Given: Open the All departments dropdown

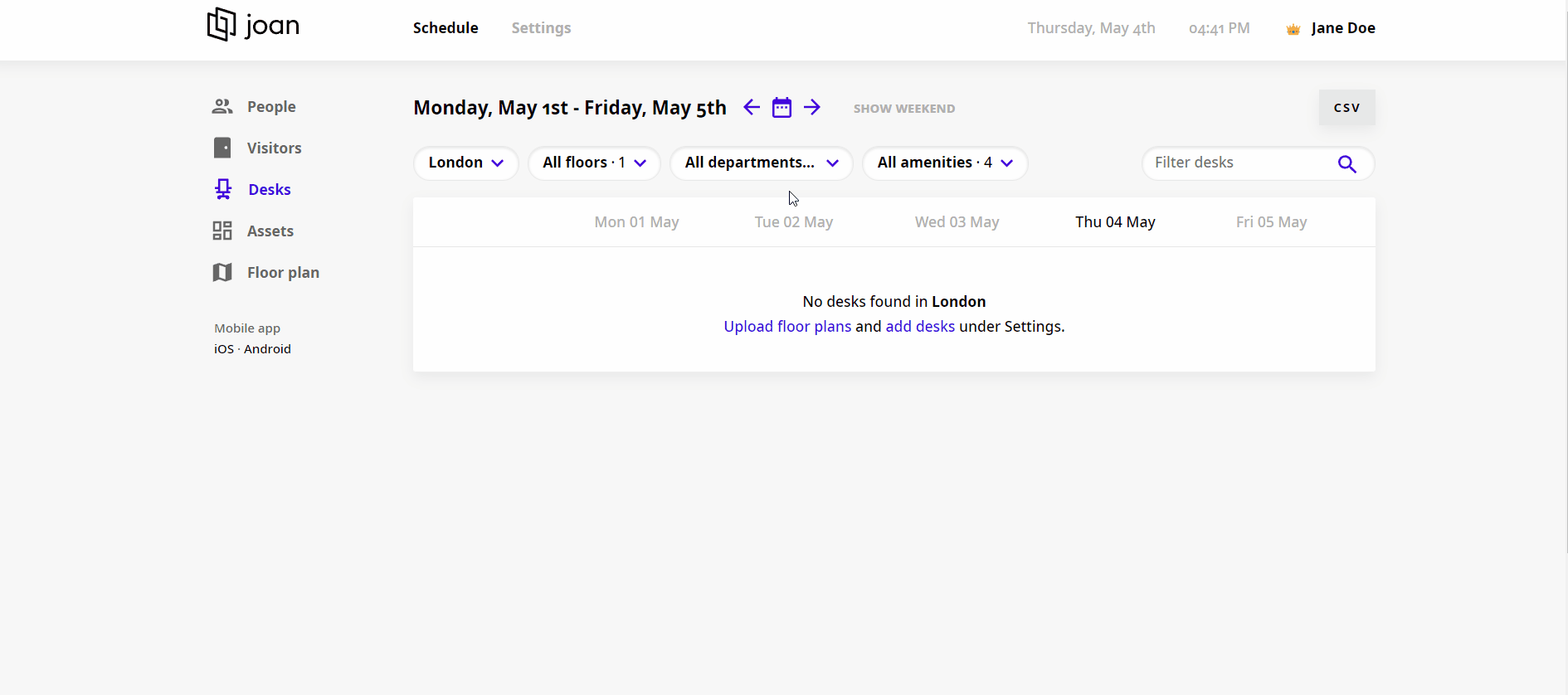Looking at the screenshot, I should point(761,163).
